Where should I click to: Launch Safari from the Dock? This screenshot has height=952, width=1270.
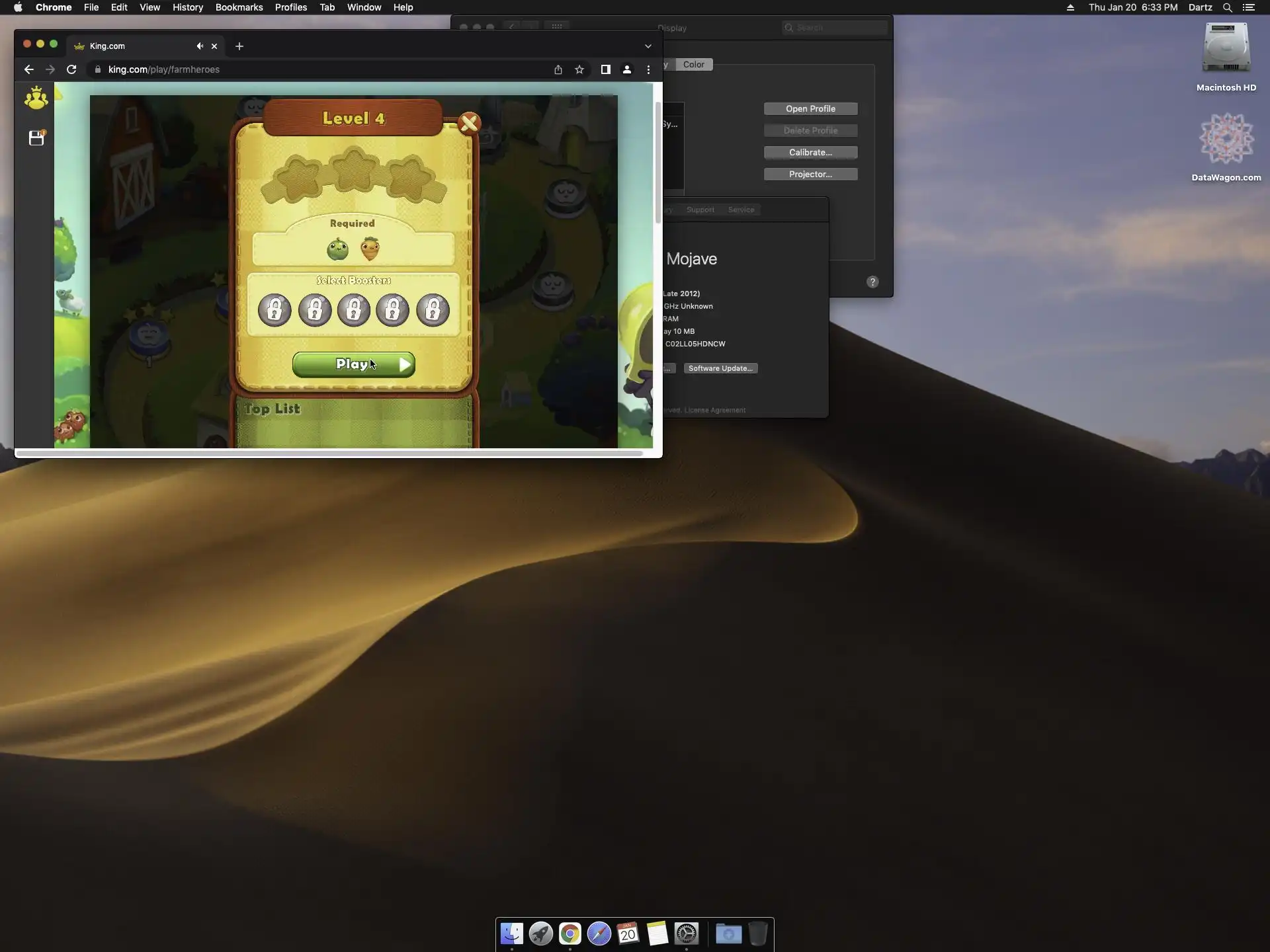click(x=599, y=933)
